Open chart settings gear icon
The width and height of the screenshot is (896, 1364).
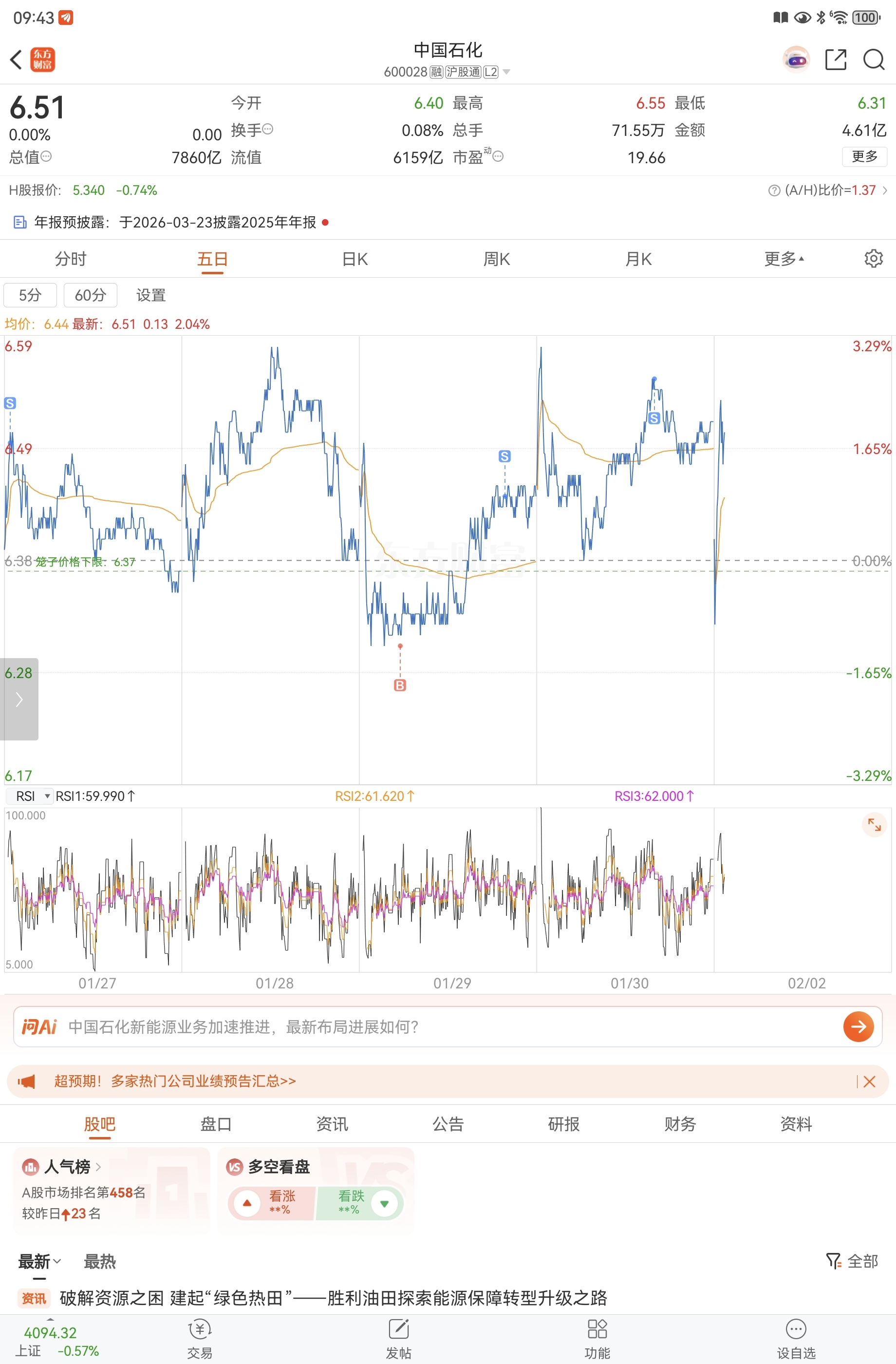873,259
